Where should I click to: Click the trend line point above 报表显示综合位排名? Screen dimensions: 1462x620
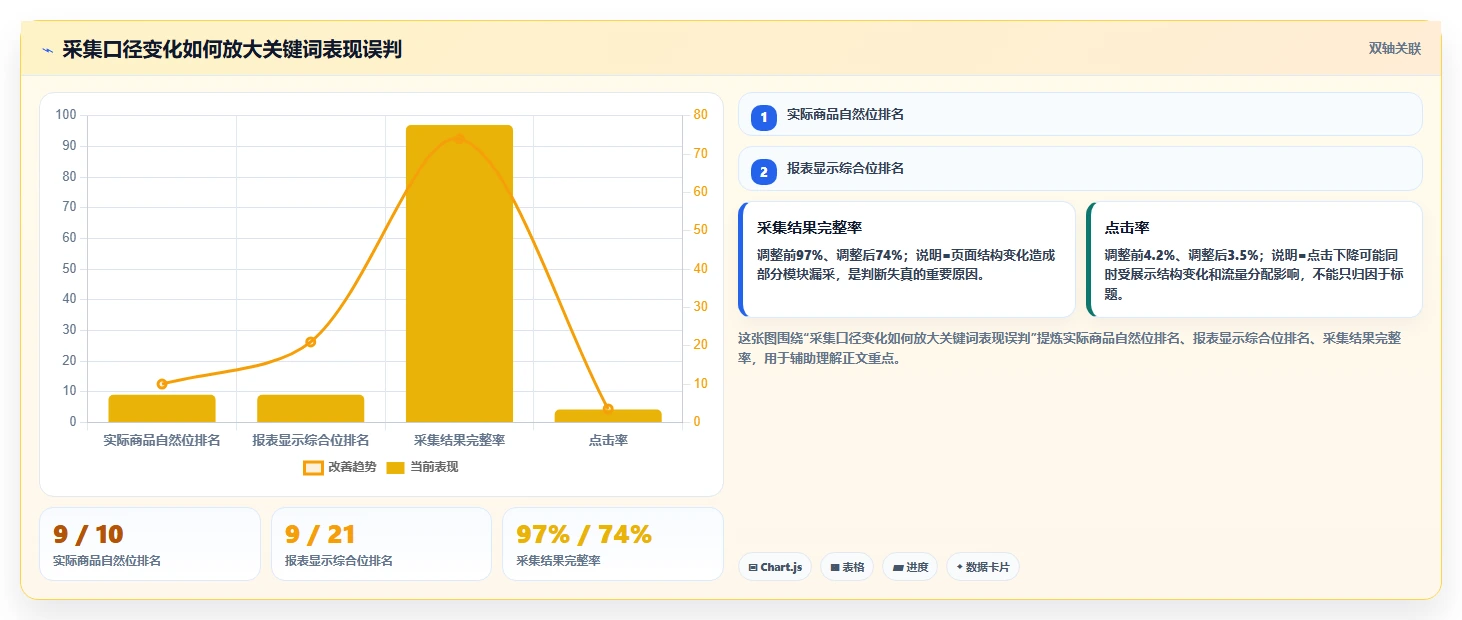click(x=311, y=342)
